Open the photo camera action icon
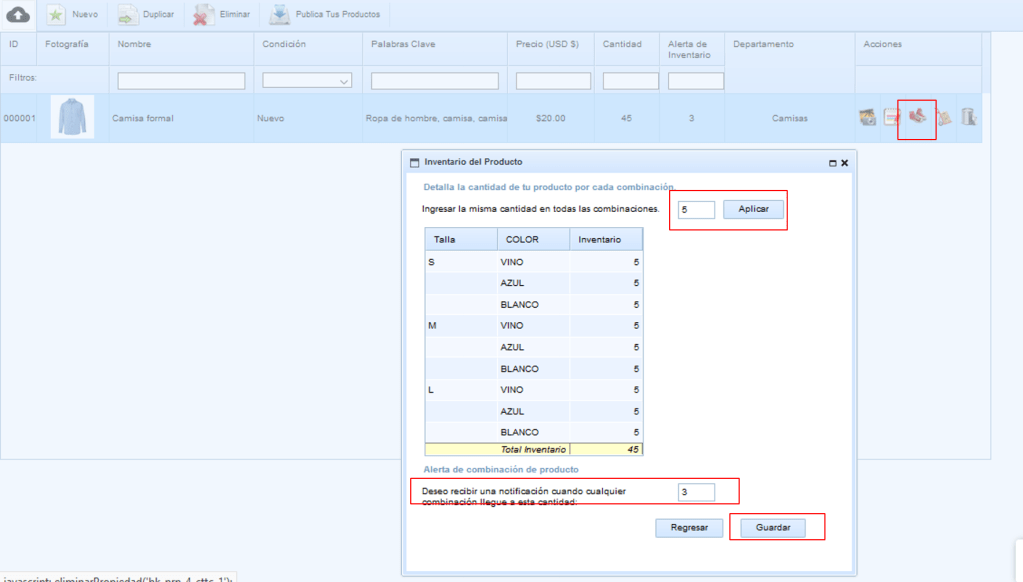Viewport: 1023px width, 582px height. tap(868, 118)
